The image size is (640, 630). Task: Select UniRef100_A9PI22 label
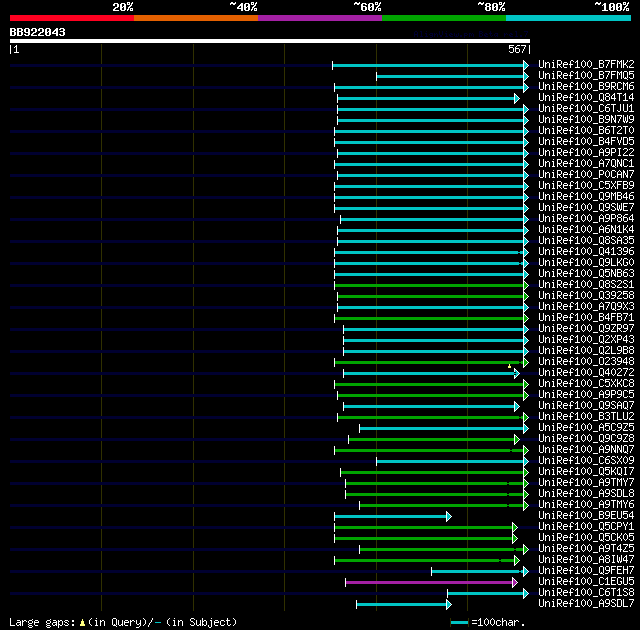pos(586,153)
